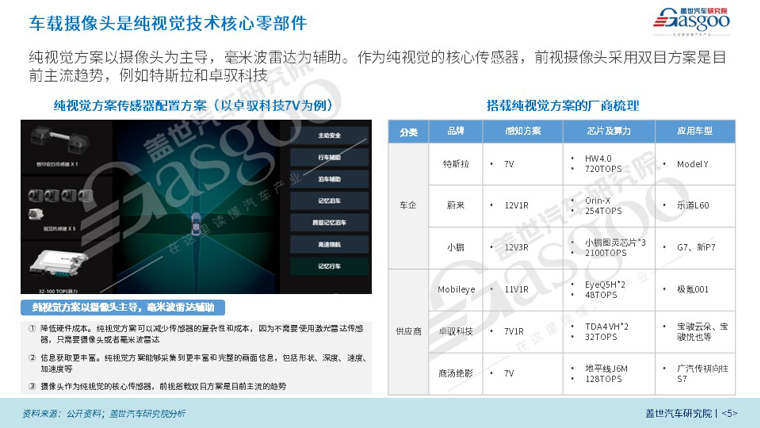
Task: Select the 高速领航 button
Action: (329, 244)
